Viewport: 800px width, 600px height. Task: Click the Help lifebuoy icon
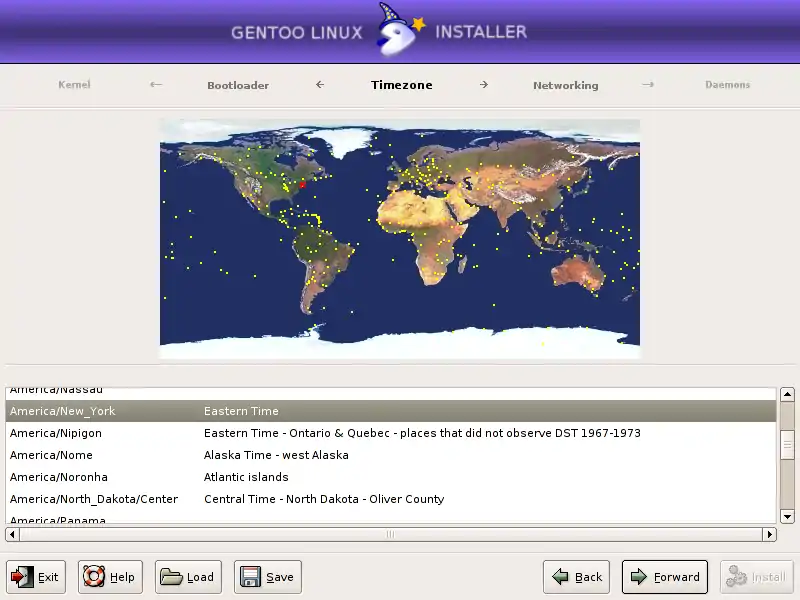click(94, 577)
